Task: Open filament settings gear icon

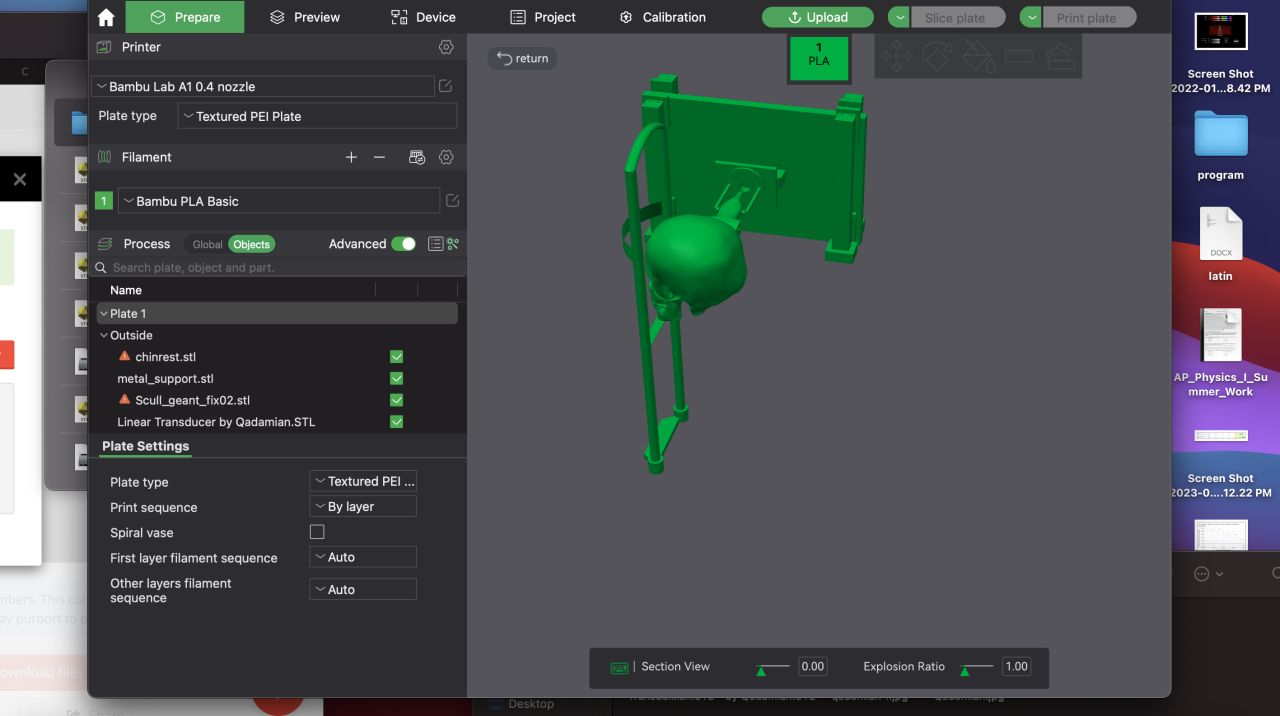Action: pyautogui.click(x=446, y=157)
